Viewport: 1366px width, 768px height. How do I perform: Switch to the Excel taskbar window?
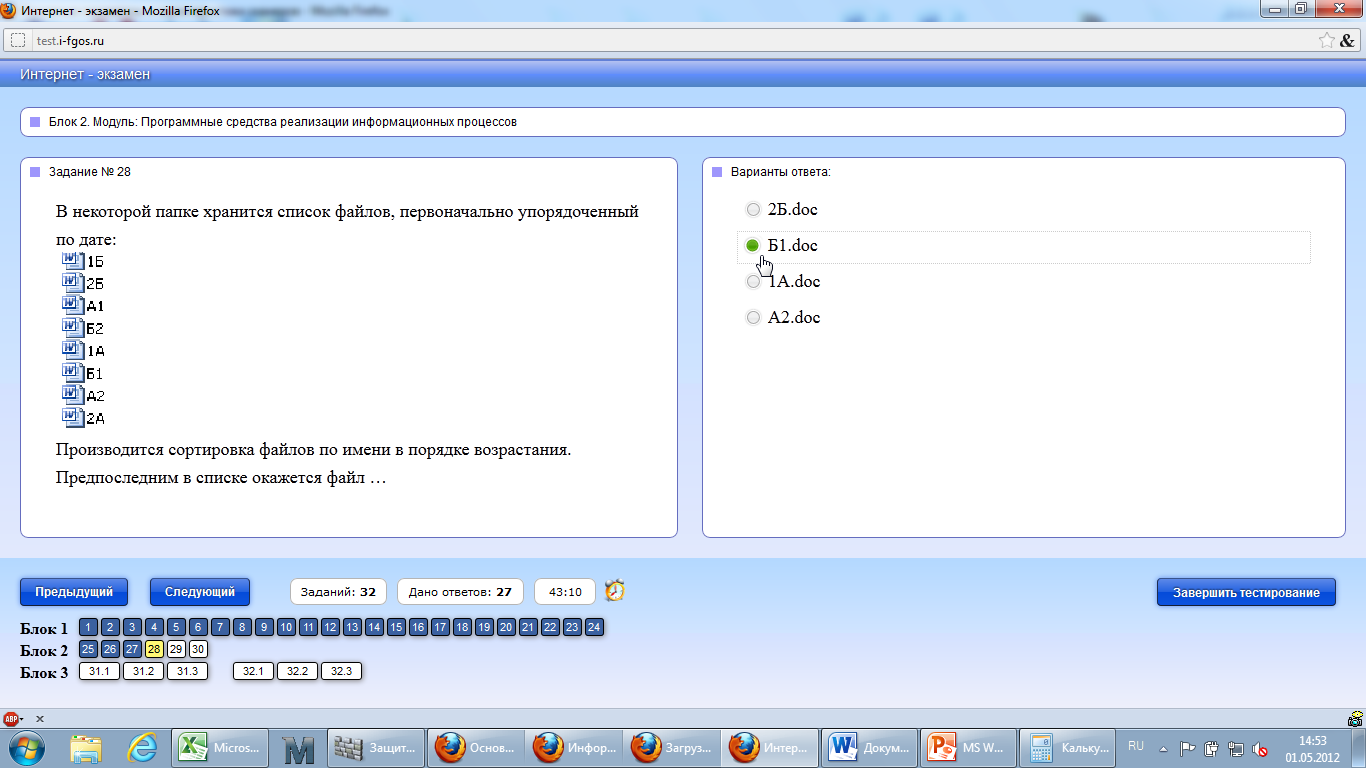point(221,748)
